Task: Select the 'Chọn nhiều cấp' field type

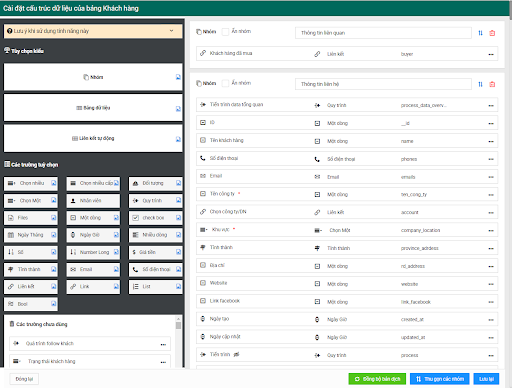Action: (x=93, y=183)
